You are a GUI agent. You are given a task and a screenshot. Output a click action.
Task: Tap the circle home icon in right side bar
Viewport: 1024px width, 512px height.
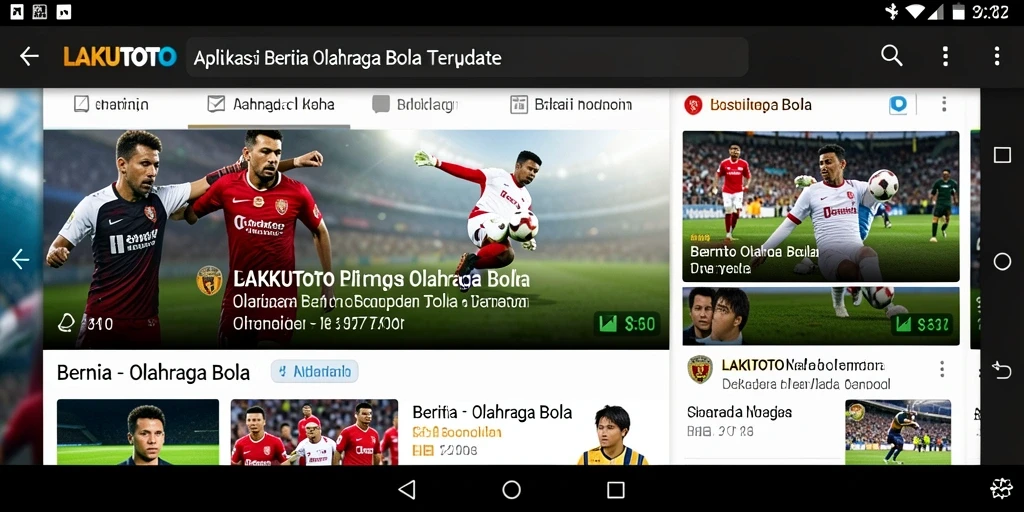(1002, 262)
